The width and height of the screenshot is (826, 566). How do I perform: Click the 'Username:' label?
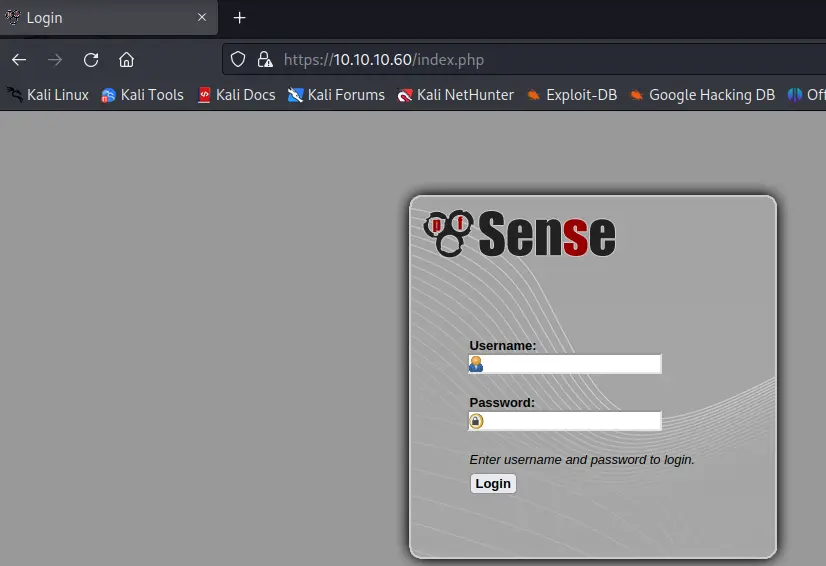(503, 346)
